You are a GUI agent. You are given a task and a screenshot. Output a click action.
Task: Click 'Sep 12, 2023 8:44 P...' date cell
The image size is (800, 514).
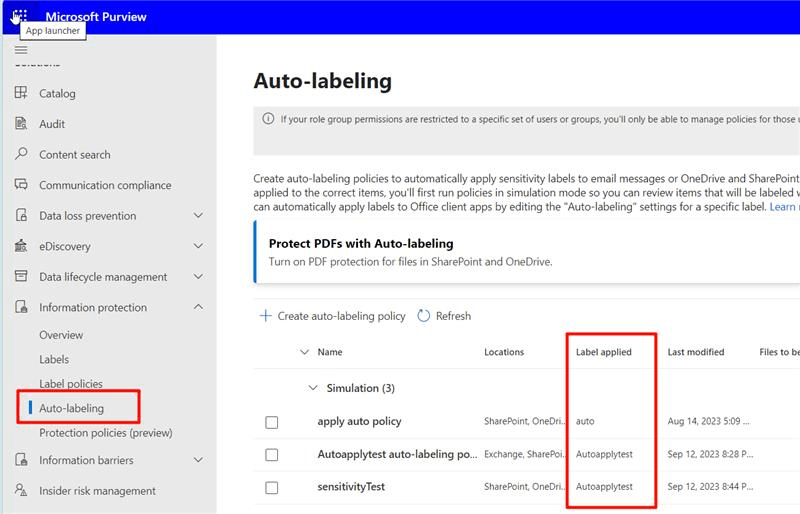tap(710, 486)
